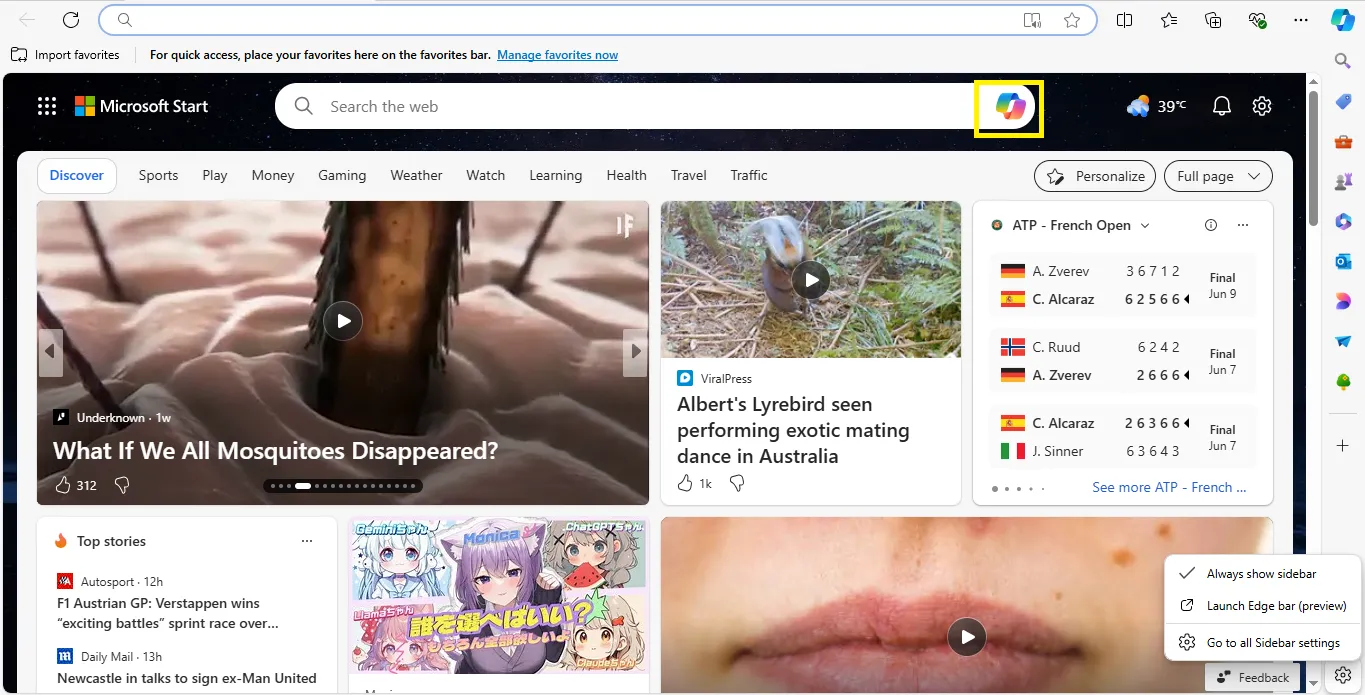
Task: Open the Microsoft Start app launcher grid
Action: coord(47,106)
